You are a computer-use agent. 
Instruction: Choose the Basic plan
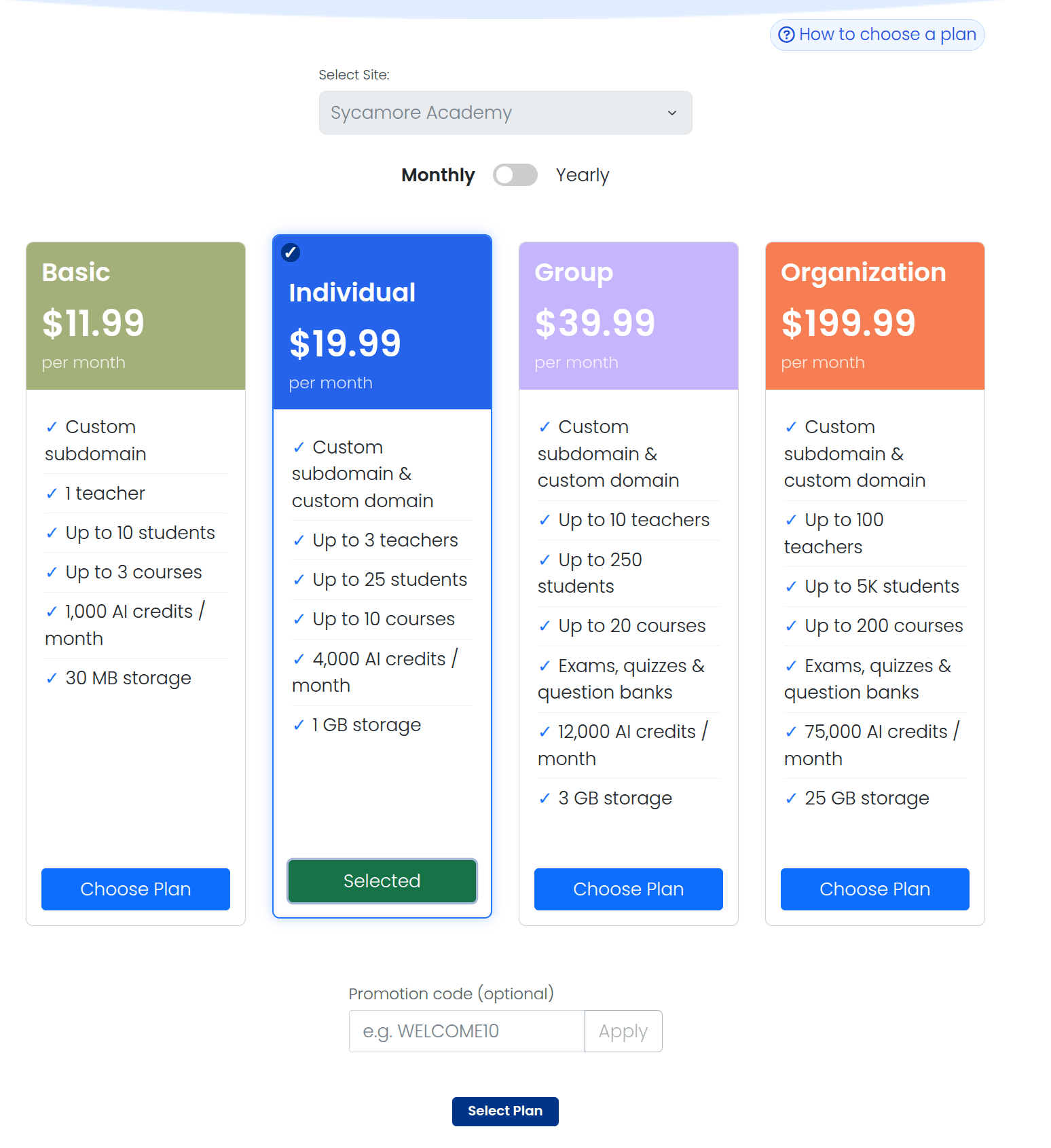coord(136,889)
